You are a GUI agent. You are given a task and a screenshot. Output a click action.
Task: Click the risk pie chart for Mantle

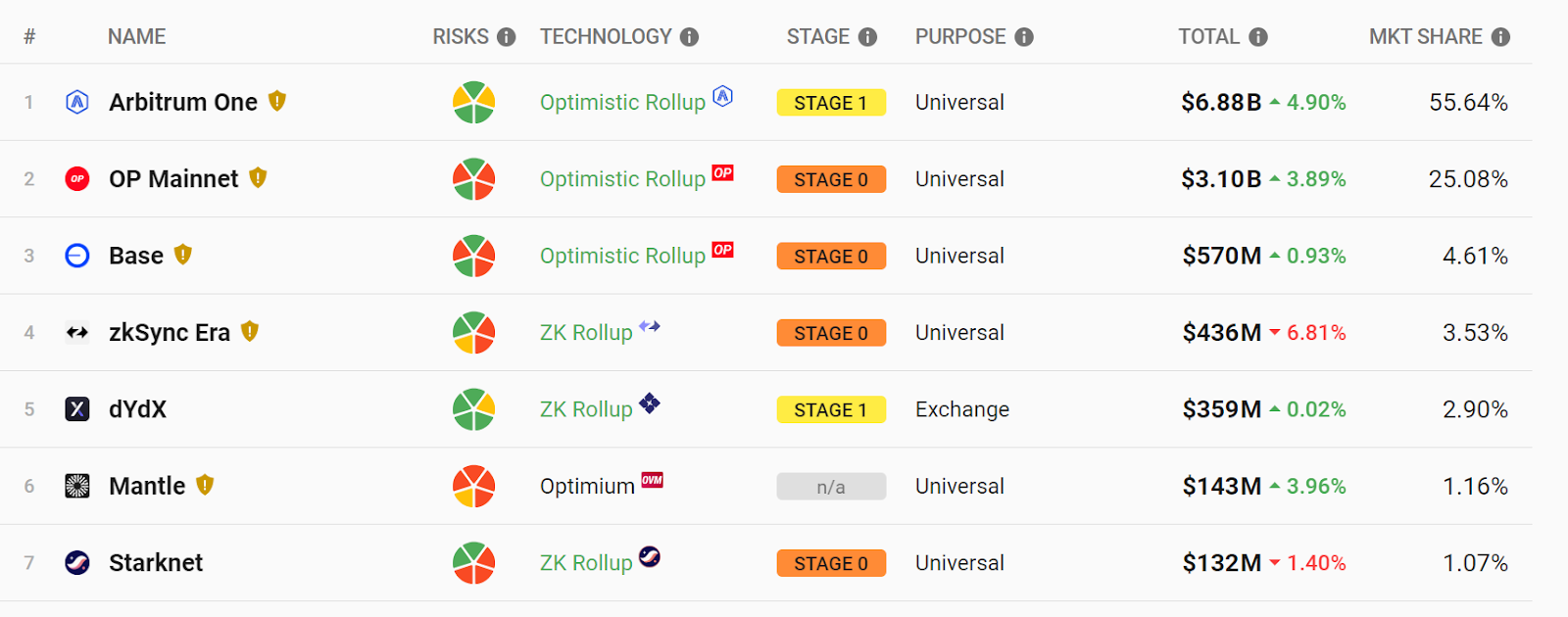tap(473, 486)
